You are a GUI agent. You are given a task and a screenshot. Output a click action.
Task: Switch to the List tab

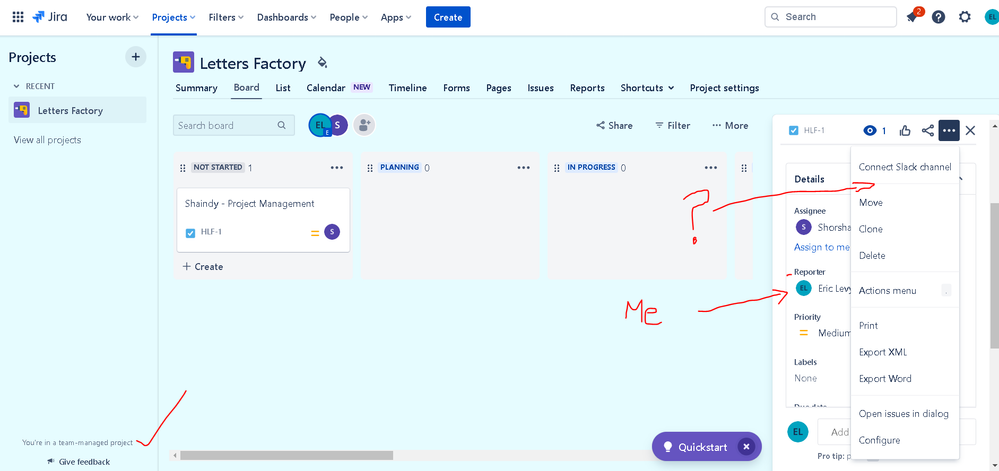coord(283,88)
